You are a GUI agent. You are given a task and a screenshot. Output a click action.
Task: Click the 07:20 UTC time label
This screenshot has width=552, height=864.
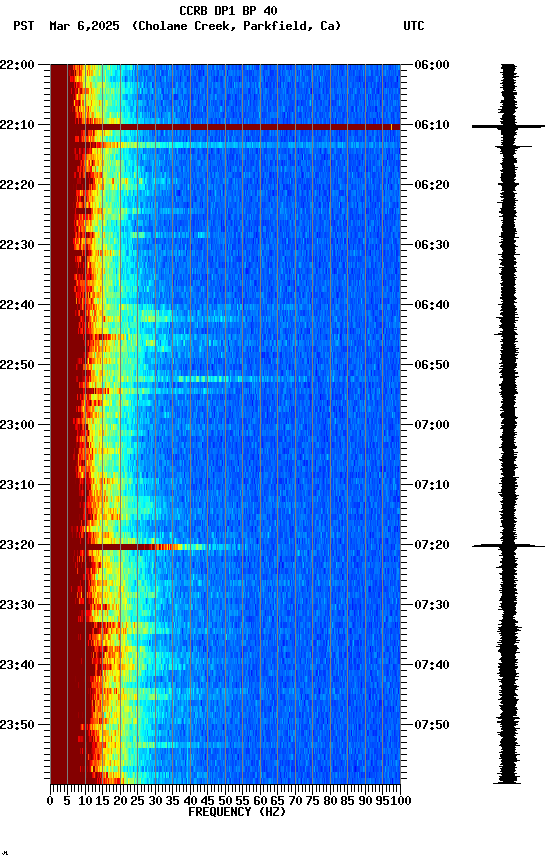(x=432, y=546)
